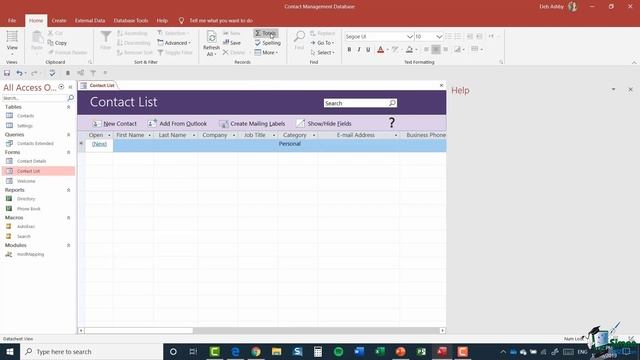Collapse the Tables group
The image size is (640, 360).
[69, 107]
